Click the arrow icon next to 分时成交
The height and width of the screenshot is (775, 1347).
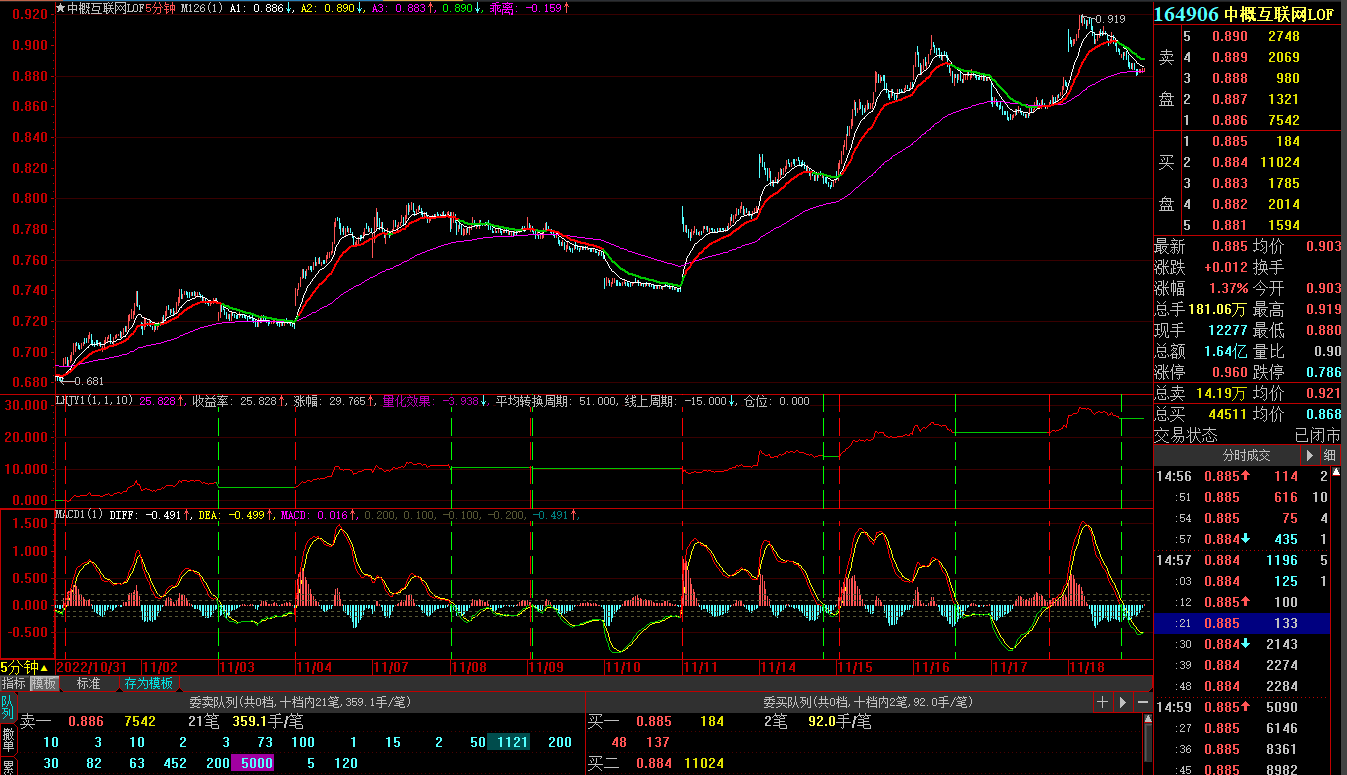tap(1310, 455)
